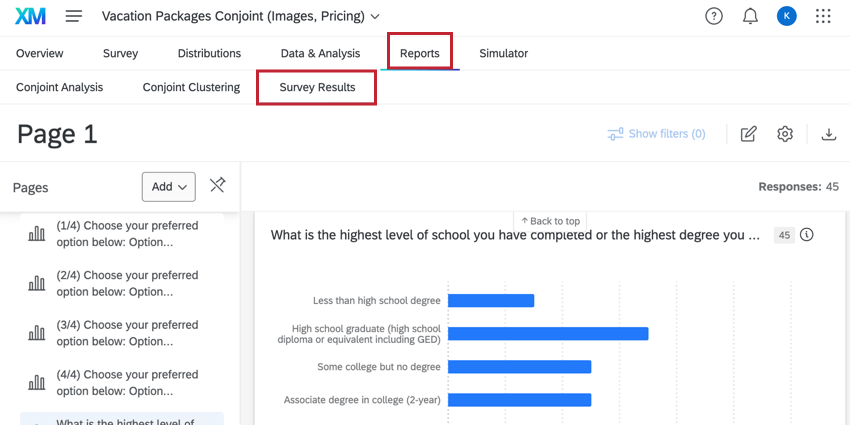Open the help question mark icon
850x425 pixels.
pyautogui.click(x=714, y=16)
